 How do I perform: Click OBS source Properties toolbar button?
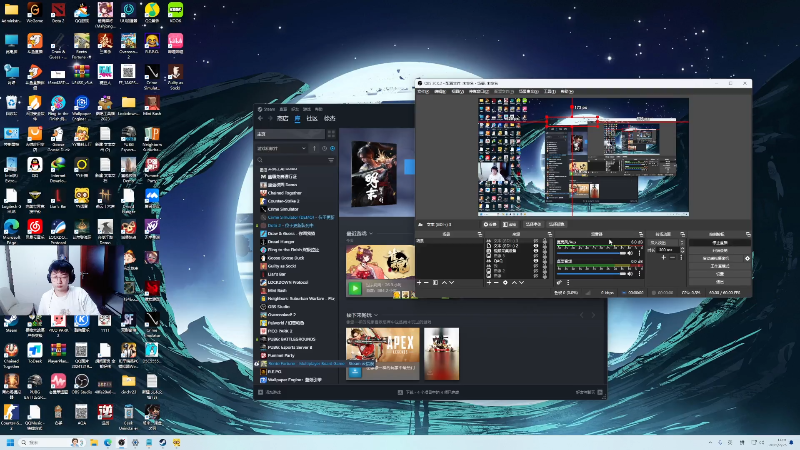[490, 224]
